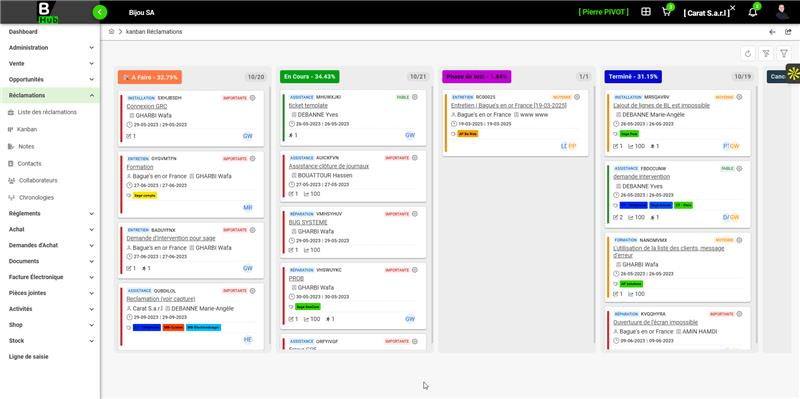Viewport: 800px width, 399px height.
Task: Open gear on Entretien Bague's en or card
Action: [577, 96]
